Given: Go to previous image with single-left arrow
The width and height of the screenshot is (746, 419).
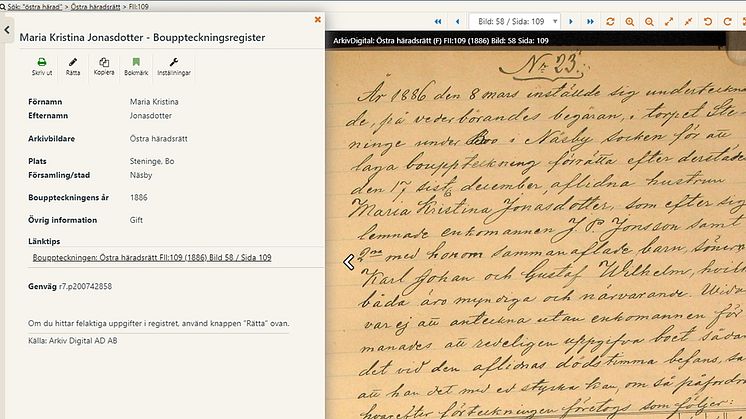Looking at the screenshot, I should click(458, 21).
